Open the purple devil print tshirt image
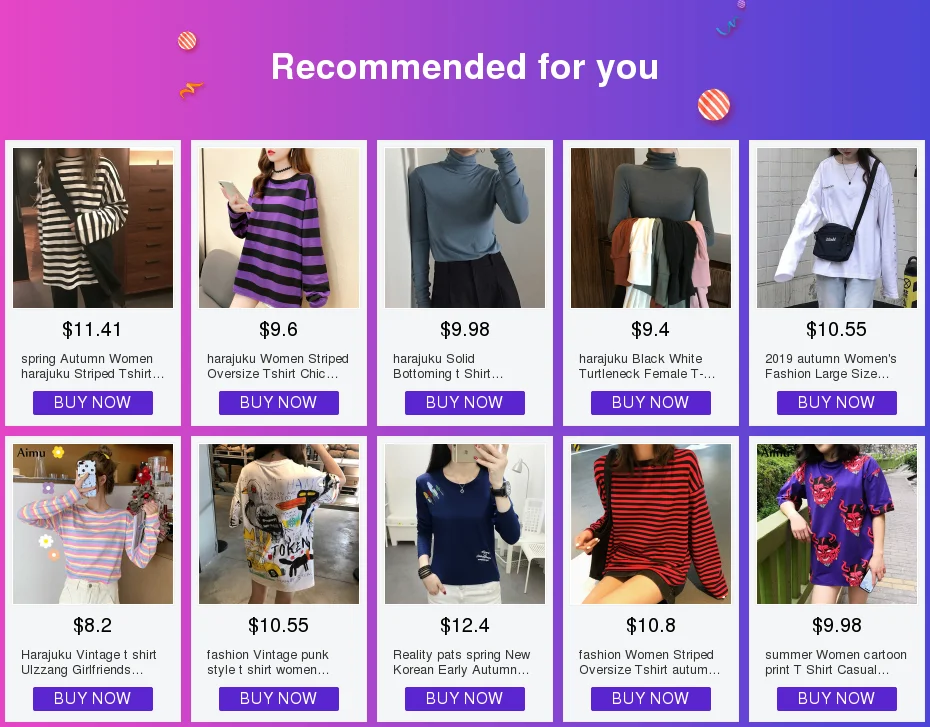930x727 pixels. tap(837, 524)
